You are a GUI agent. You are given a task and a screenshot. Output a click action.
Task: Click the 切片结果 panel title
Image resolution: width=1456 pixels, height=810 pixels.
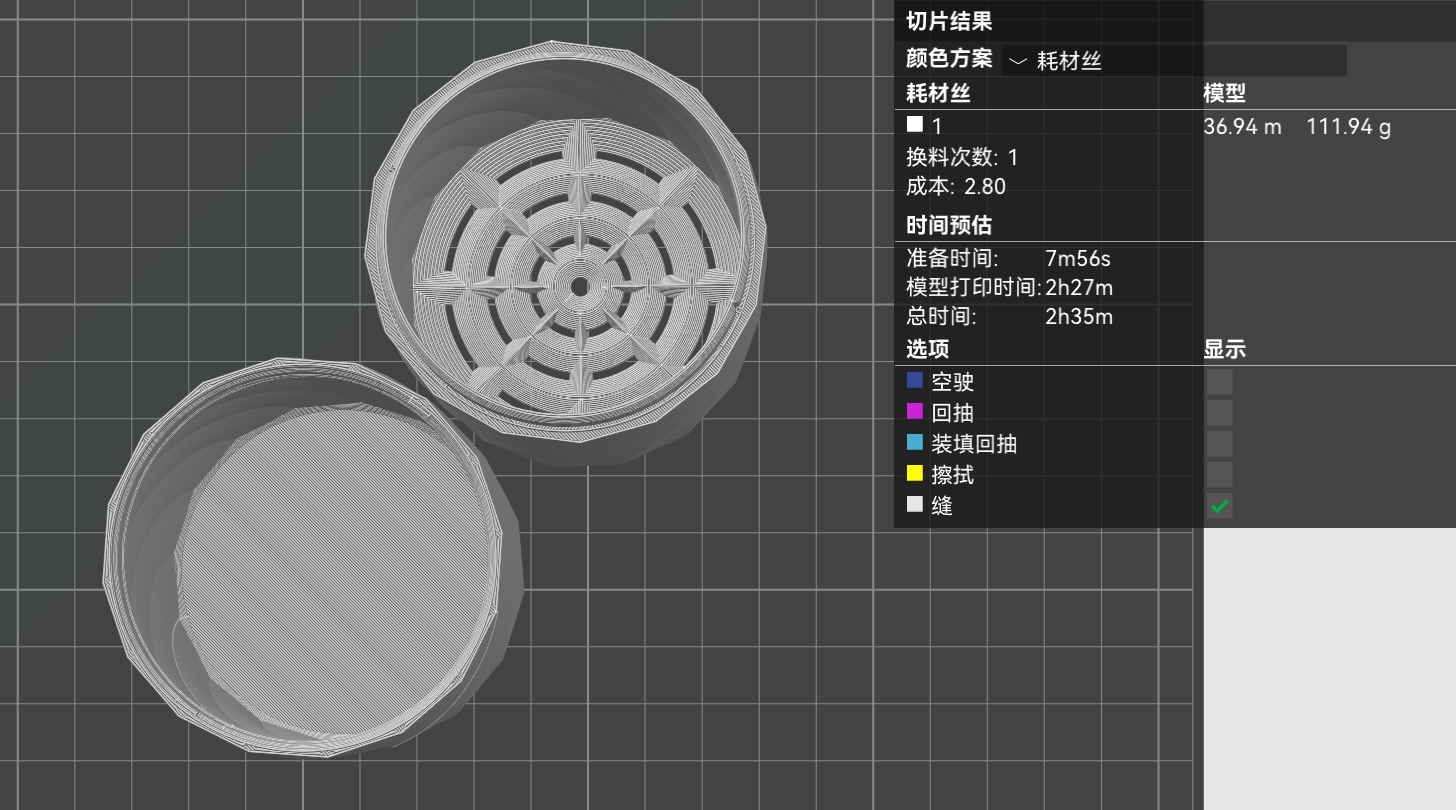(x=948, y=21)
